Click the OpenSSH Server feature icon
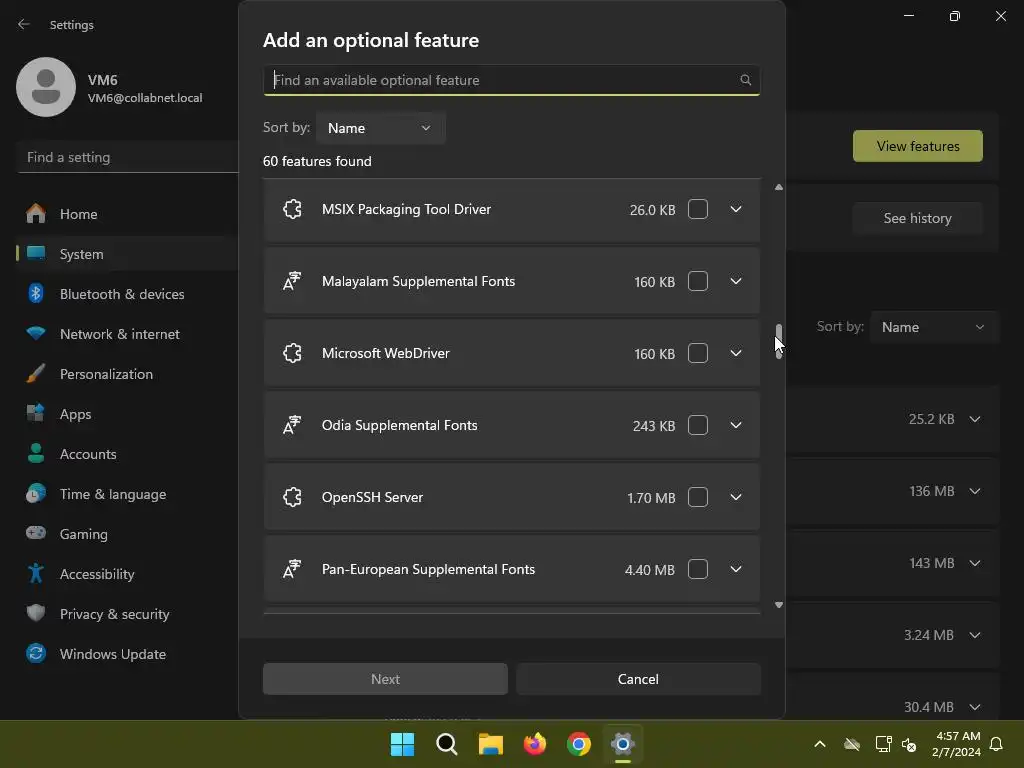1024x768 pixels. tap(292, 497)
